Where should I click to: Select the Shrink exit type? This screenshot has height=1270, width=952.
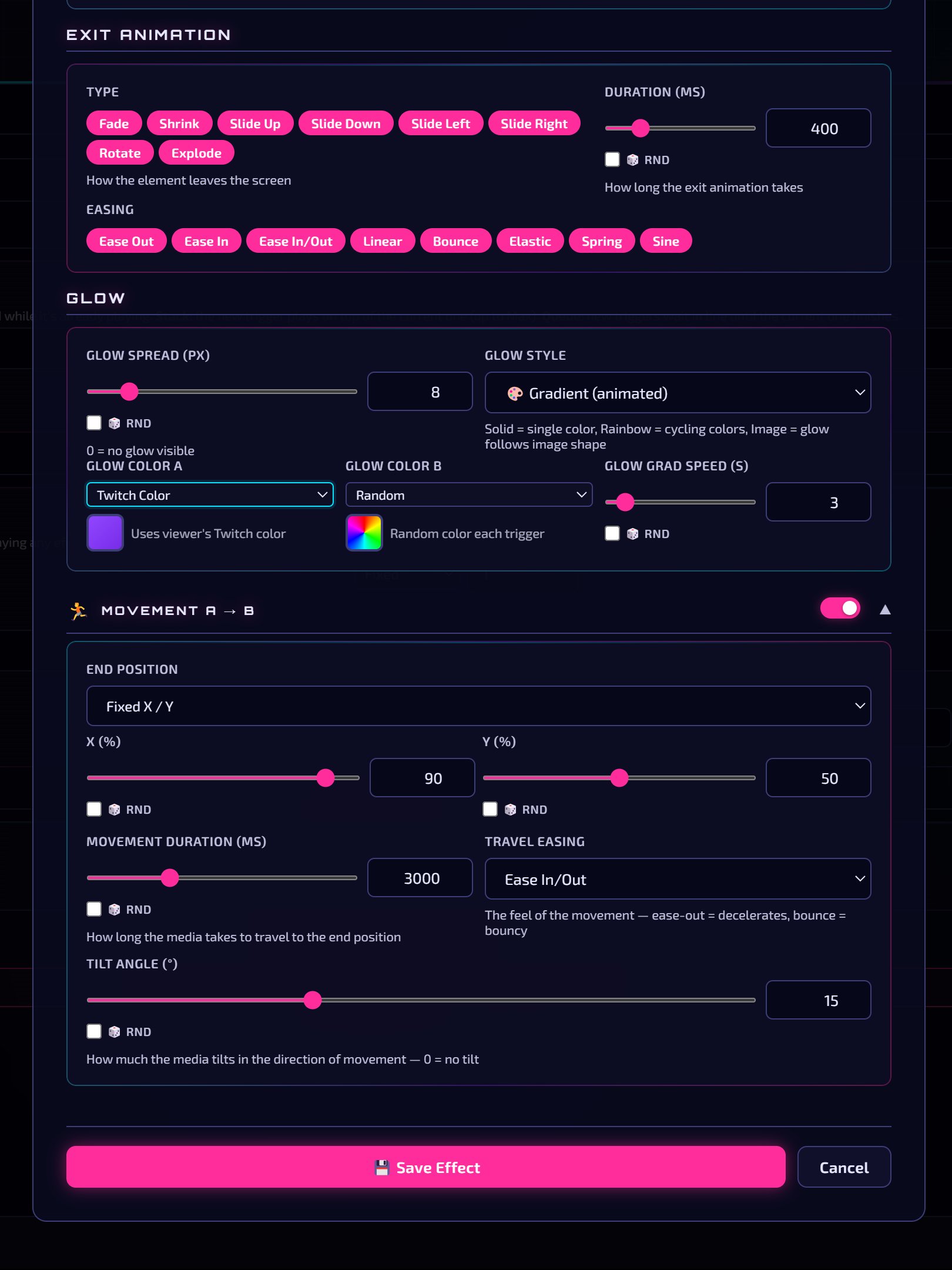179,123
